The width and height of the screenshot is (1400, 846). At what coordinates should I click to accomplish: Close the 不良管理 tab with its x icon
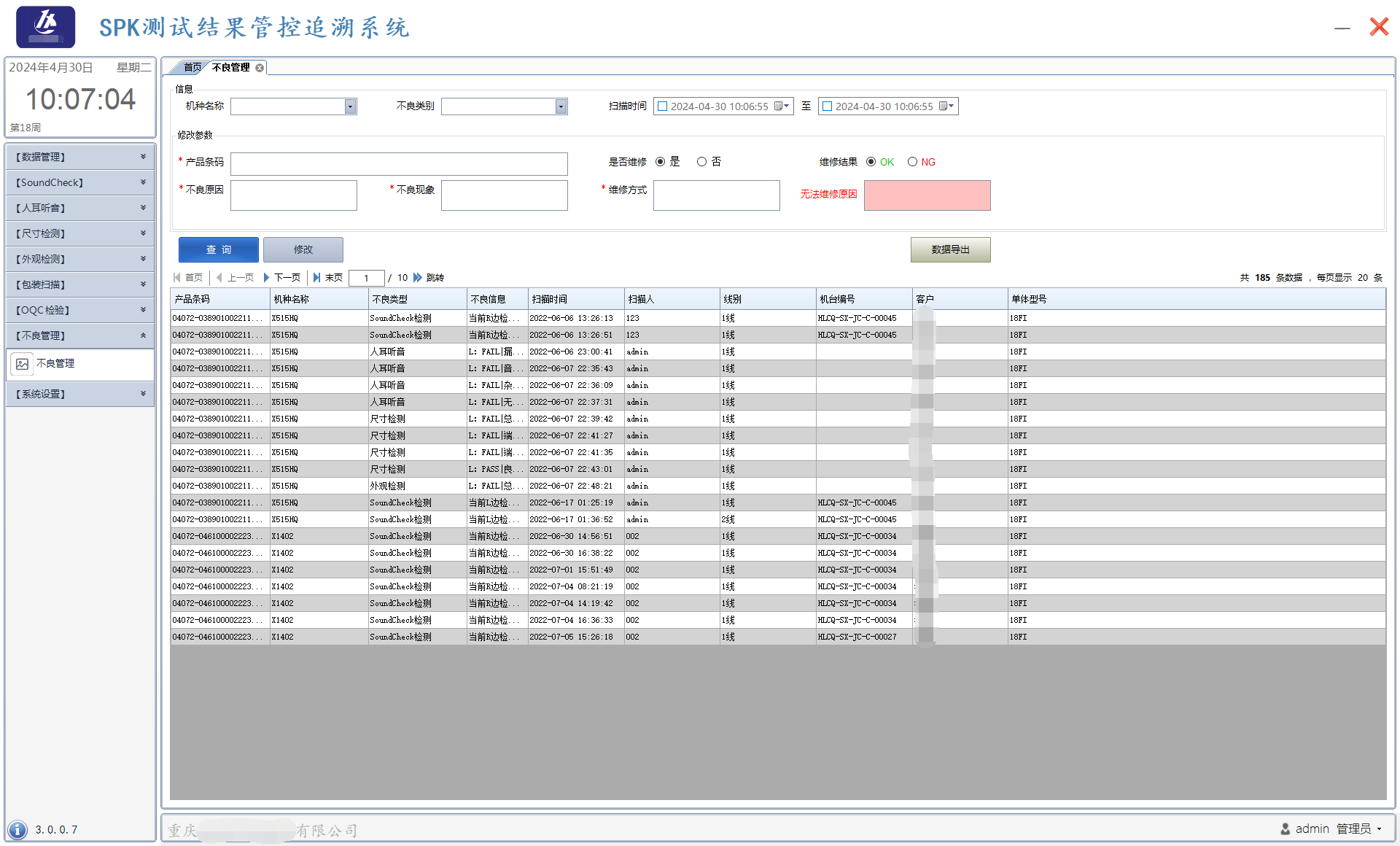[x=260, y=68]
